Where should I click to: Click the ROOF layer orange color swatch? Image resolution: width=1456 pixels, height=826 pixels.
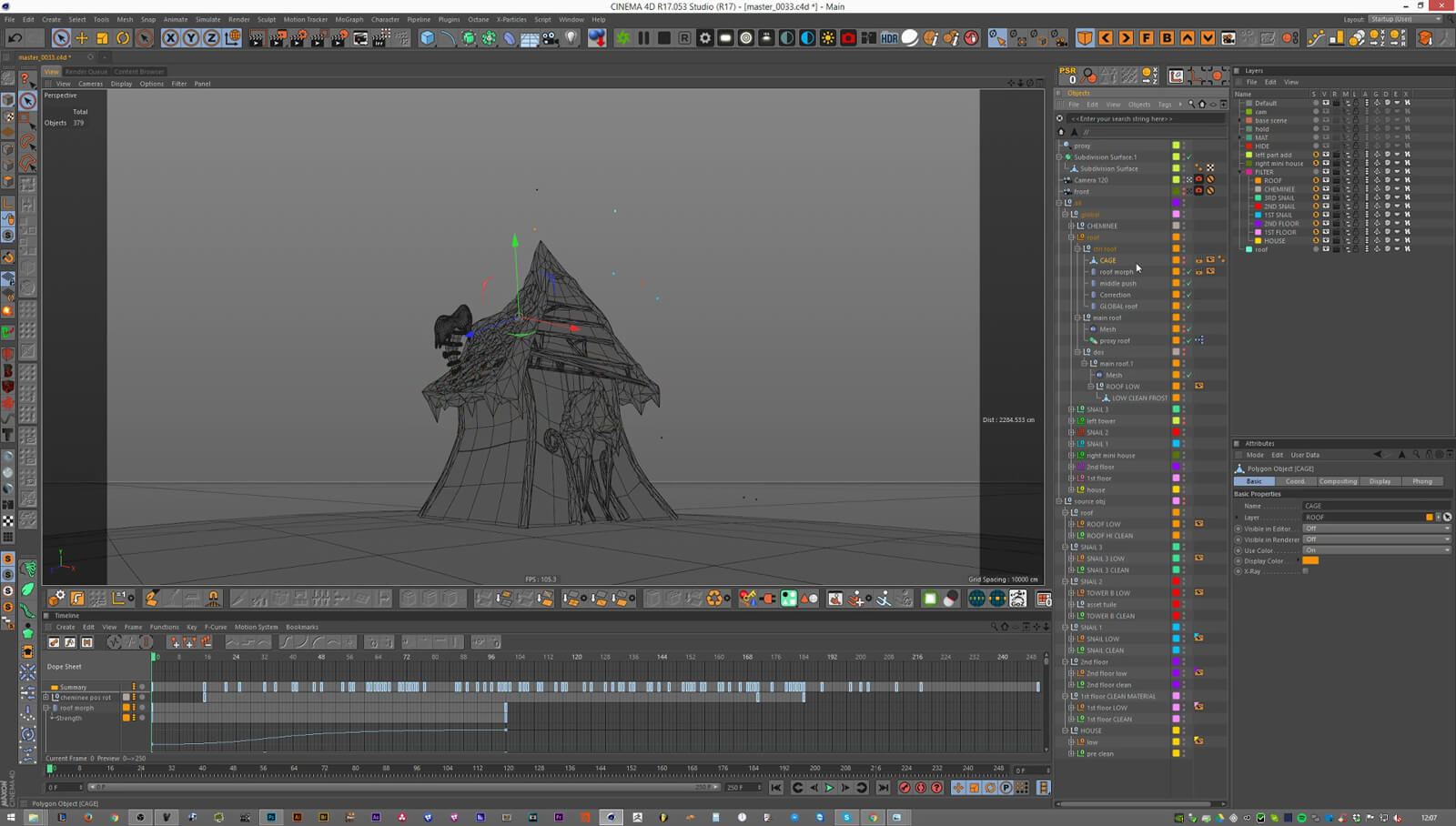point(1259,180)
